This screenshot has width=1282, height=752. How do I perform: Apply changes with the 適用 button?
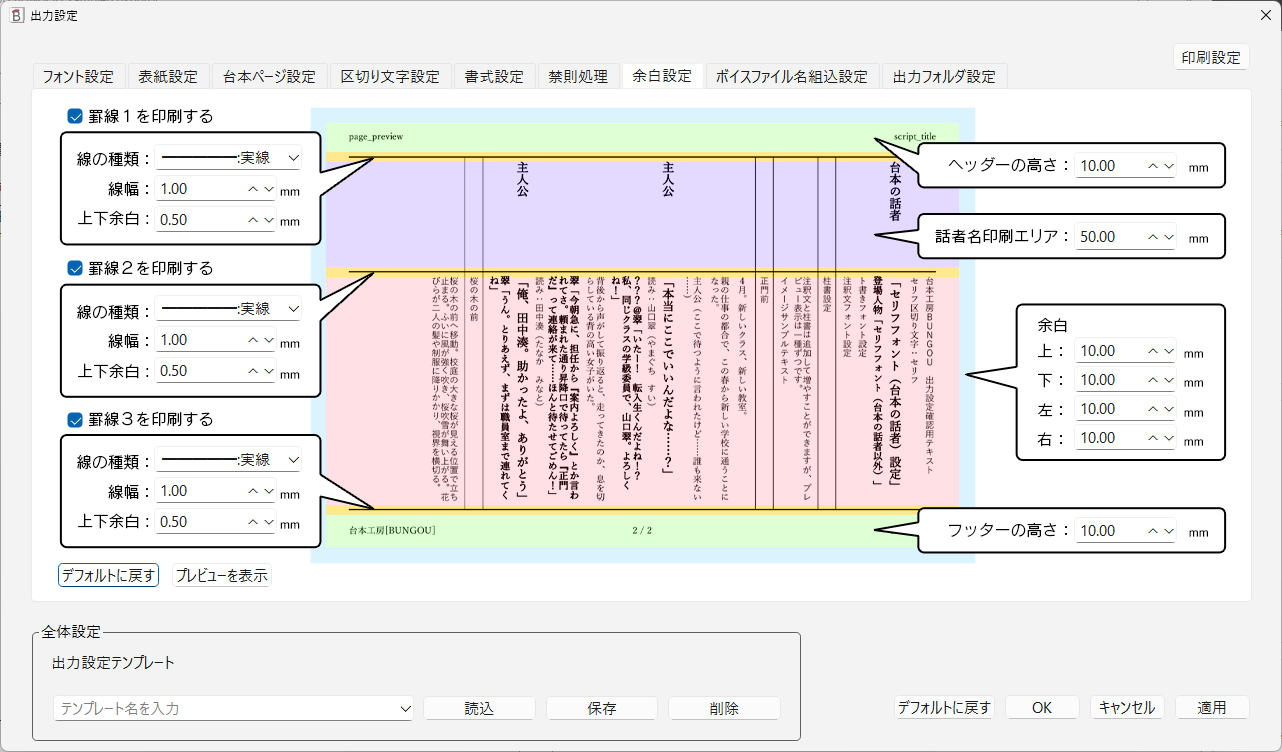[x=1212, y=707]
